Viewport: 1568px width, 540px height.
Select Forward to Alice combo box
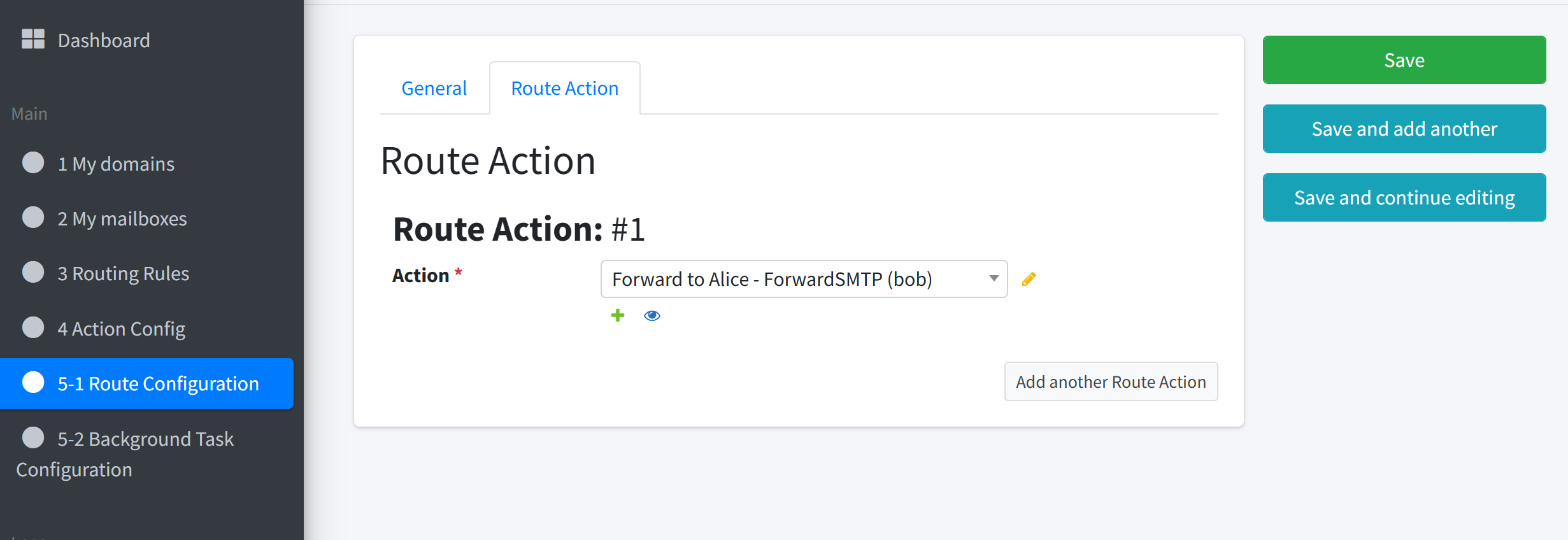[x=804, y=279]
